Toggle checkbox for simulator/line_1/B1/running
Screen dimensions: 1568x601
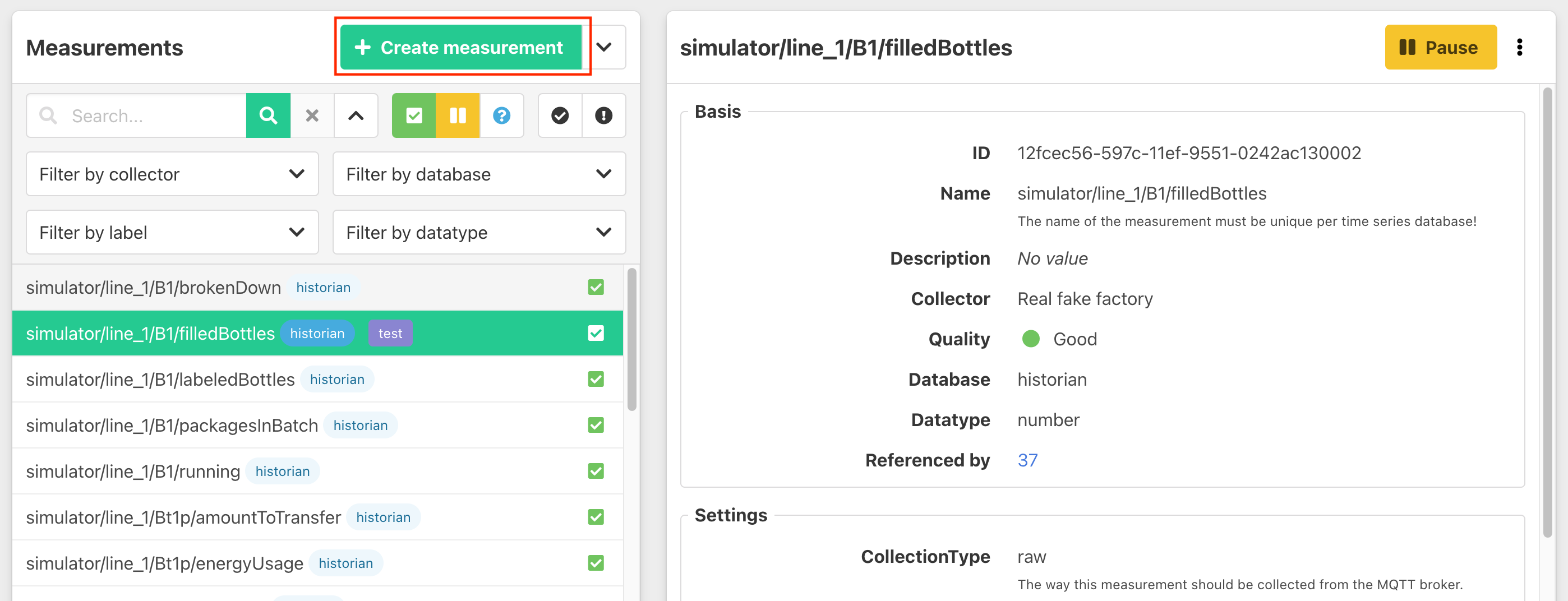pos(596,471)
